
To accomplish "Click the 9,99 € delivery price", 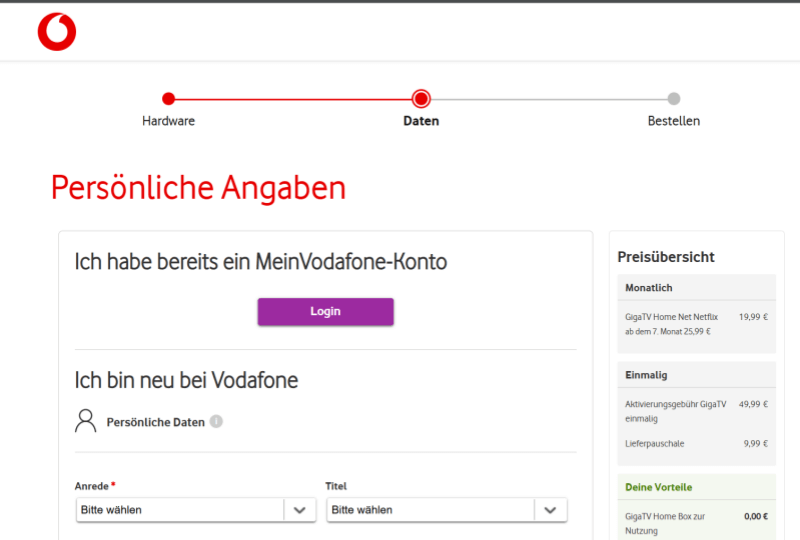I will coord(756,444).
